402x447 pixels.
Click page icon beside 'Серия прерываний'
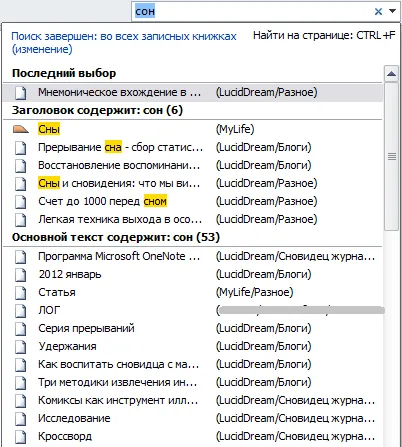pos(21,329)
